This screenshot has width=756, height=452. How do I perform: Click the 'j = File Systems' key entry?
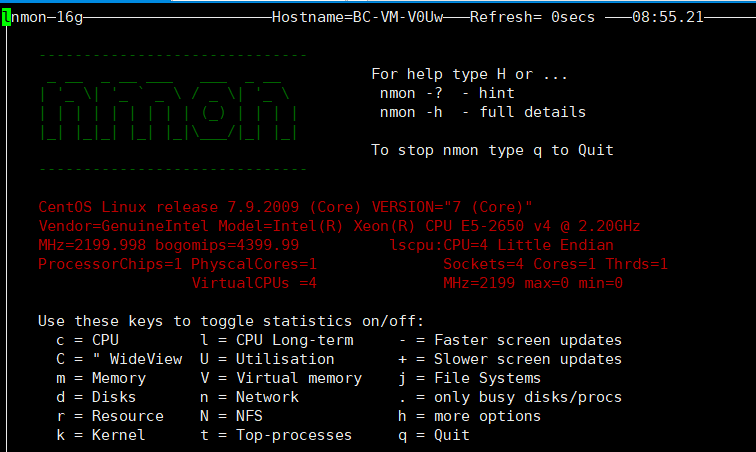(x=470, y=378)
